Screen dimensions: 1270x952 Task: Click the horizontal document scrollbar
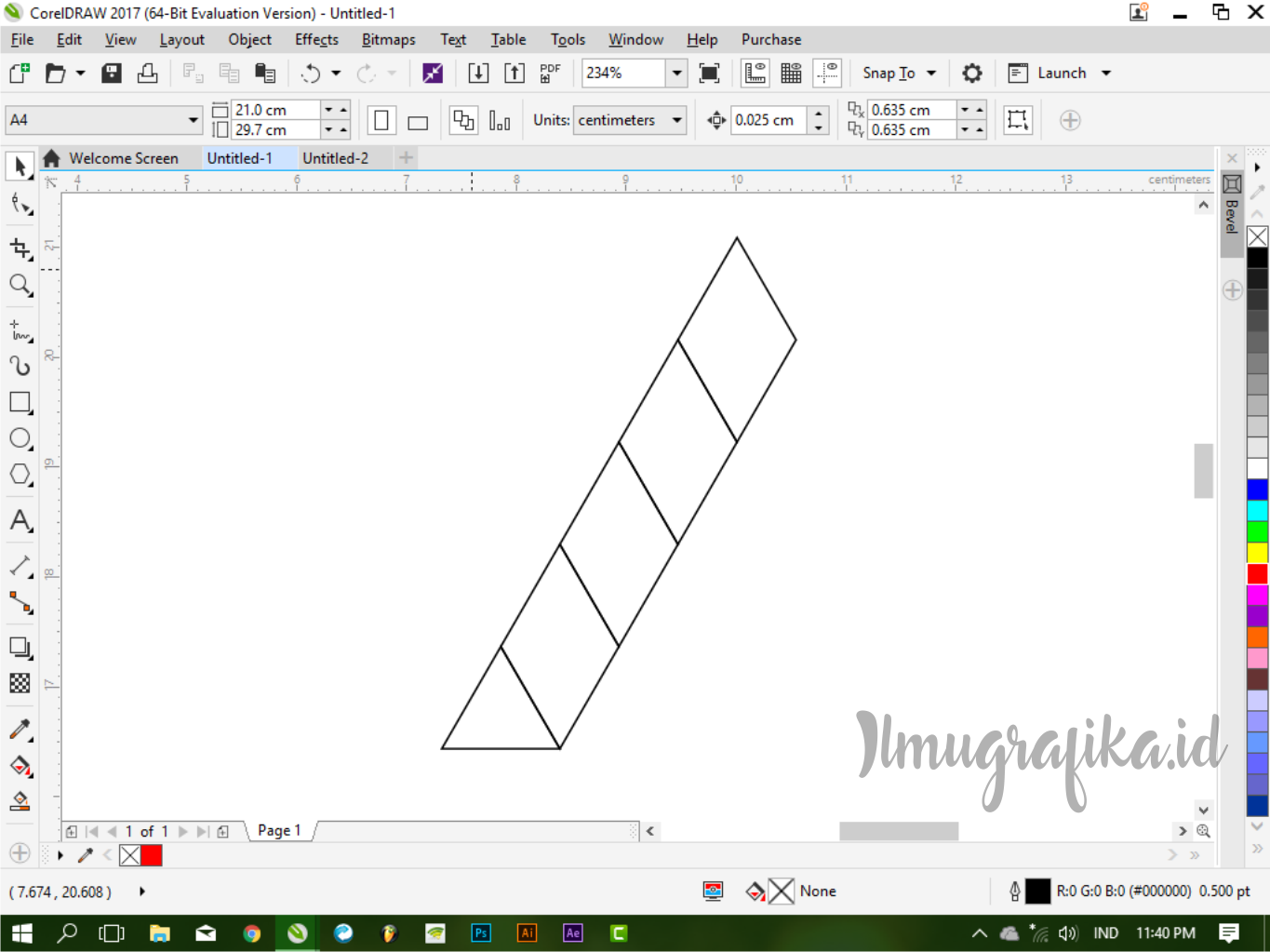898,830
